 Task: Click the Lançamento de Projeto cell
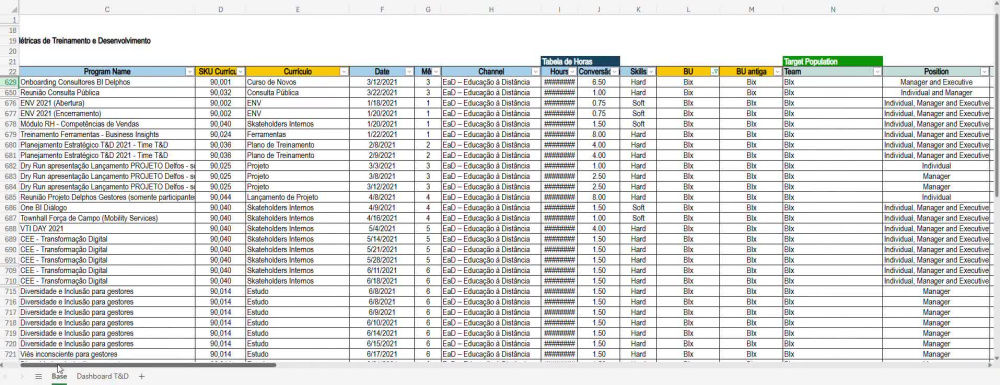click(298, 198)
